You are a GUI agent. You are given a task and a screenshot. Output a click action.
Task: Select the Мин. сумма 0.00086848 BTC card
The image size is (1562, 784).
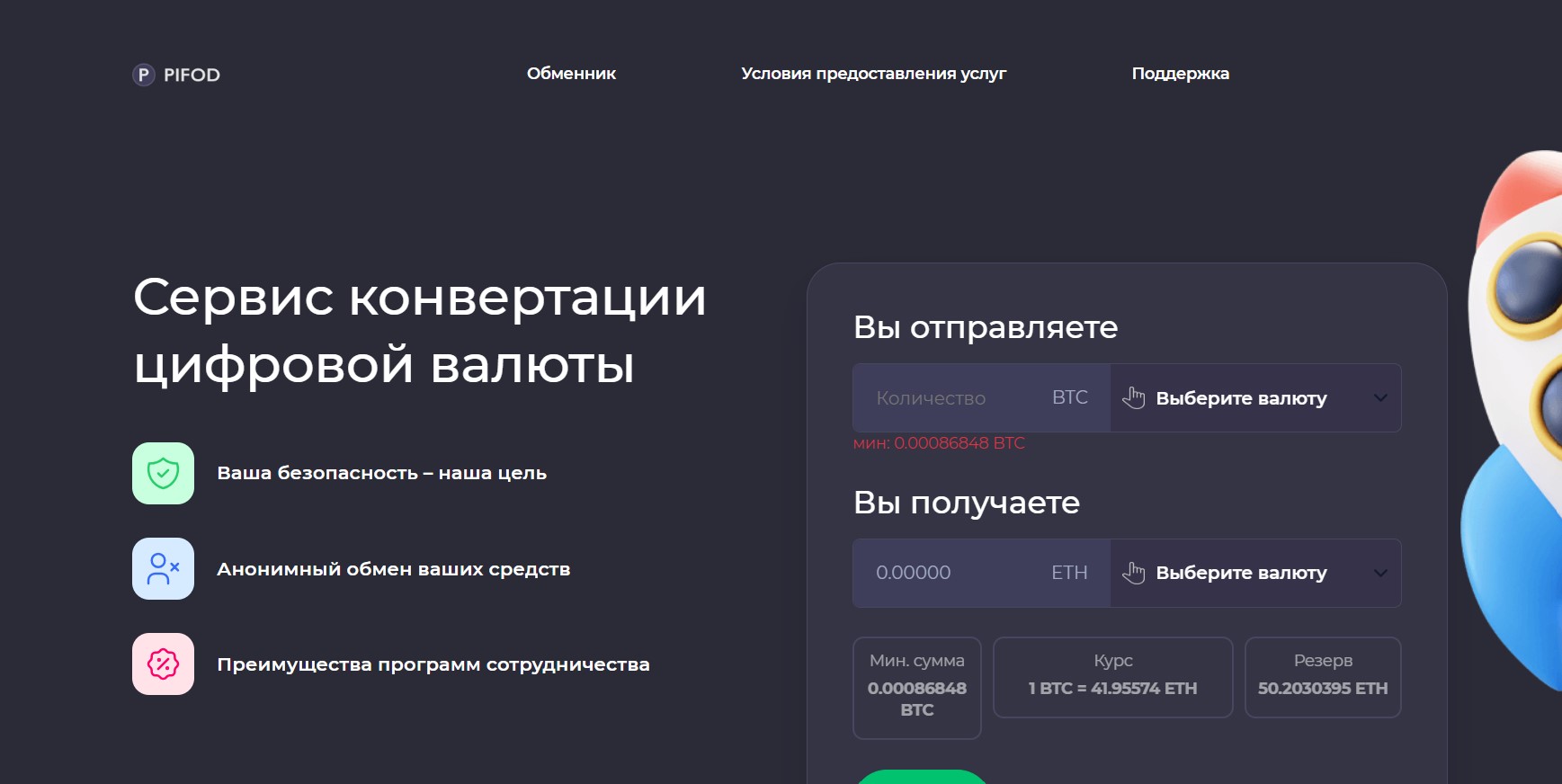coord(916,688)
